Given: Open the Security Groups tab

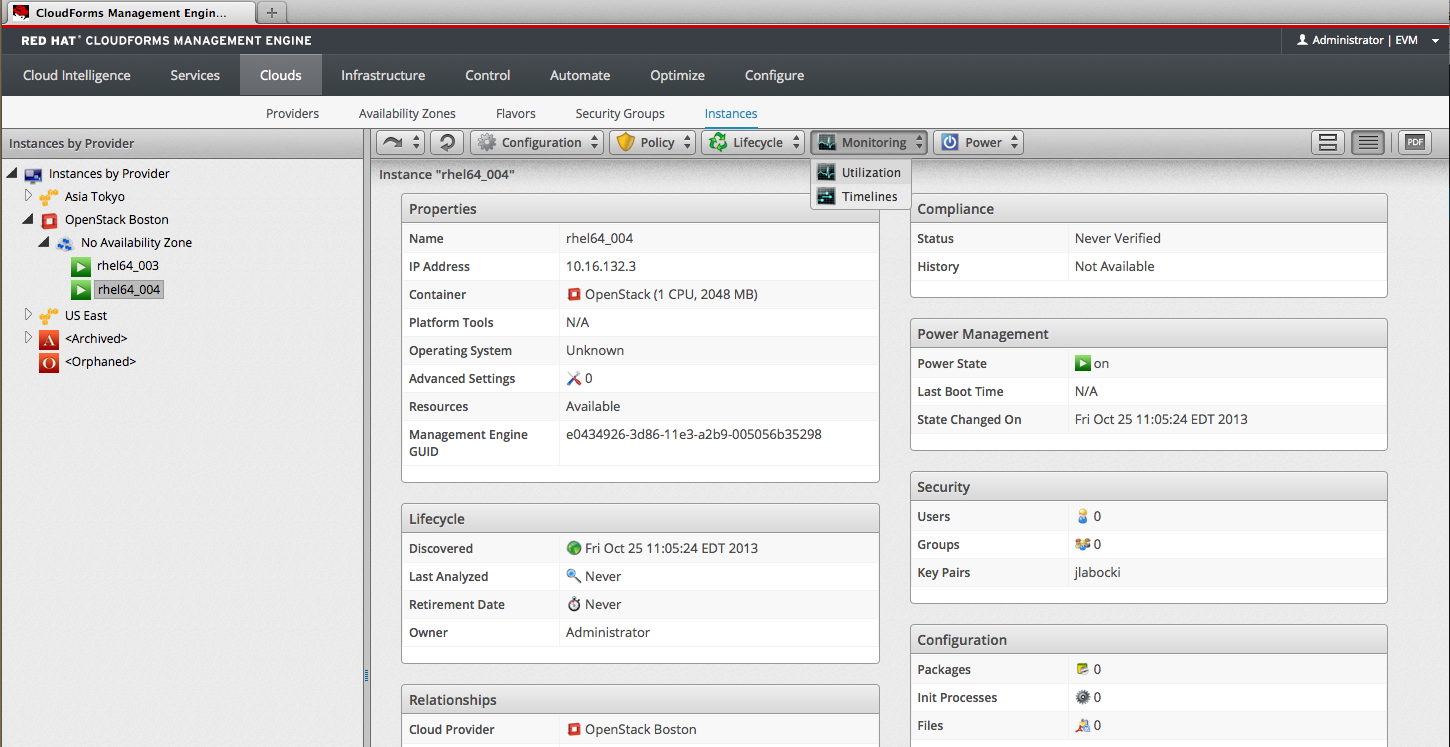Looking at the screenshot, I should [620, 114].
